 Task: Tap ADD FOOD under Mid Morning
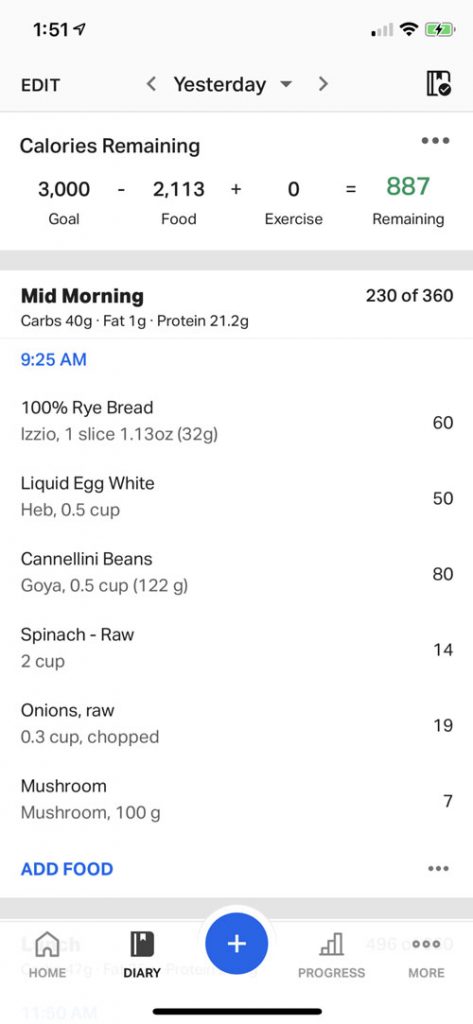pyautogui.click(x=67, y=869)
